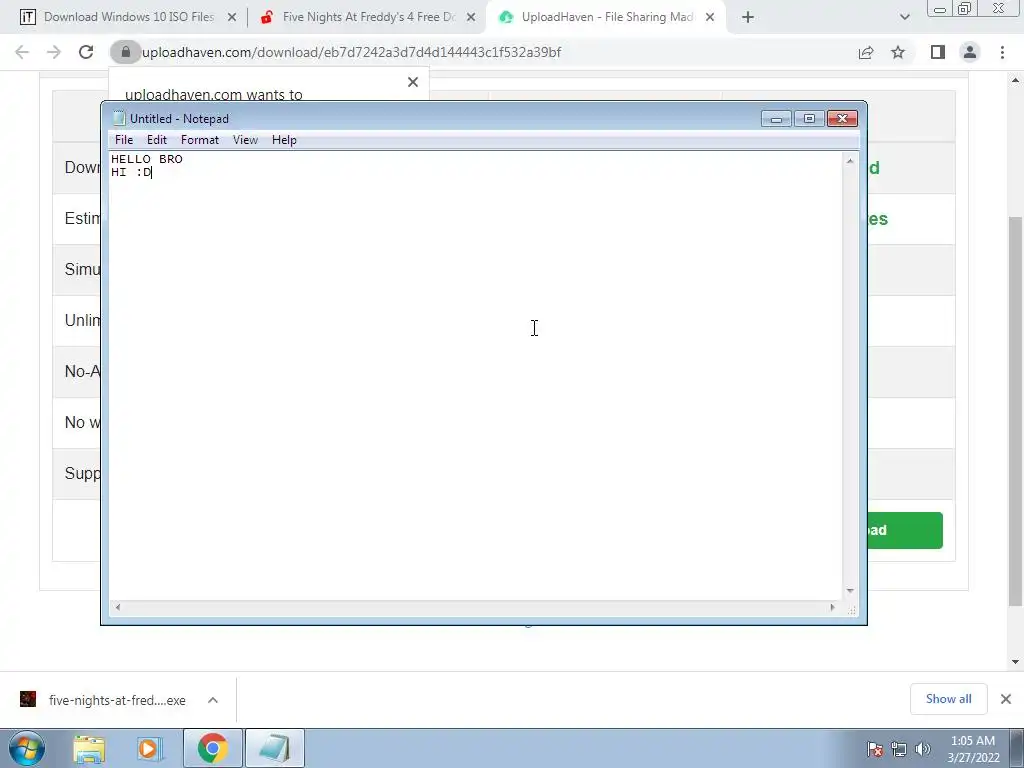1024x768 pixels.
Task: Close the Download Windows 10 ISO tab
Action: 232,18
